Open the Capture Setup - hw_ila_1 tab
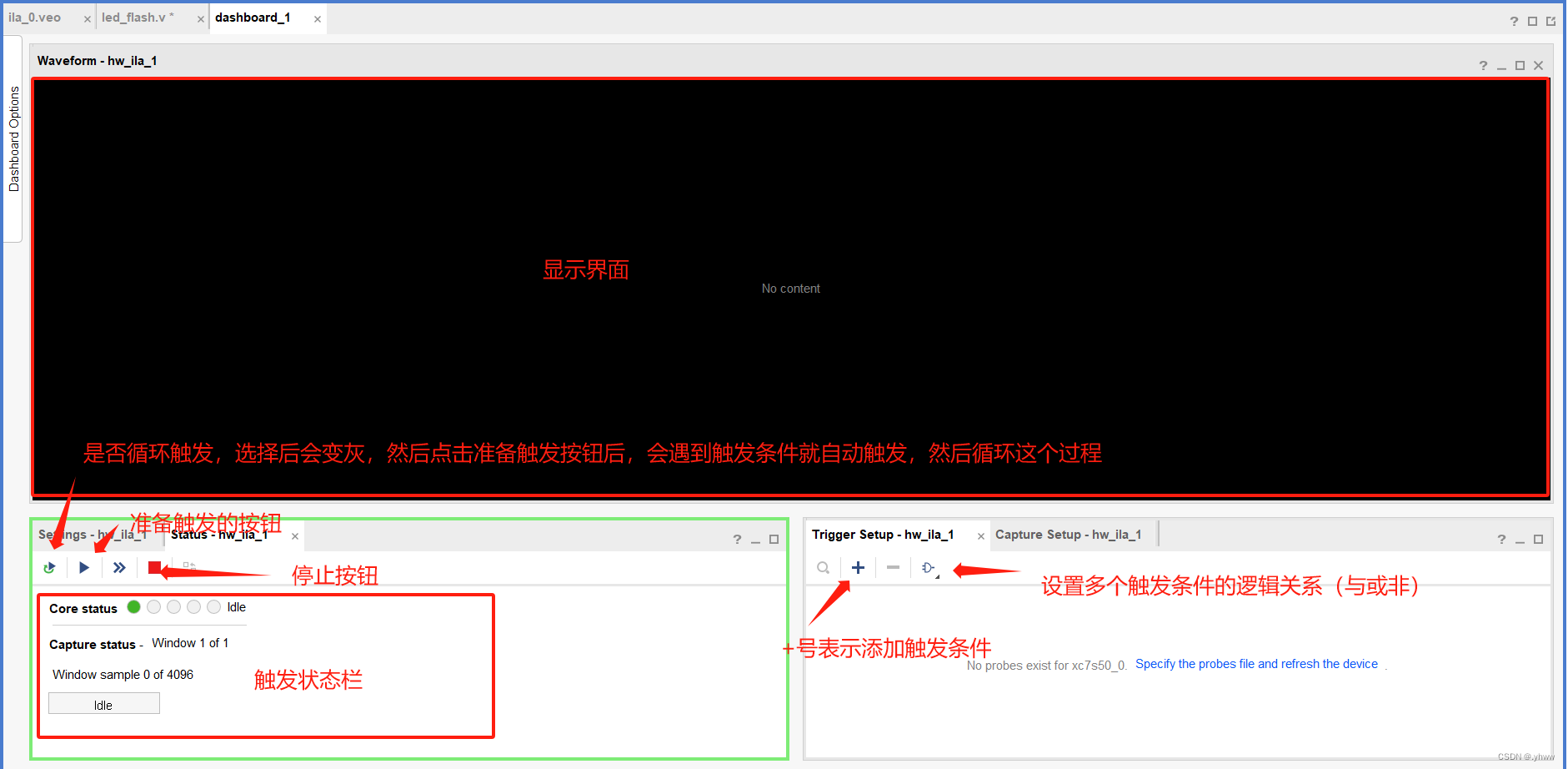 (1068, 535)
